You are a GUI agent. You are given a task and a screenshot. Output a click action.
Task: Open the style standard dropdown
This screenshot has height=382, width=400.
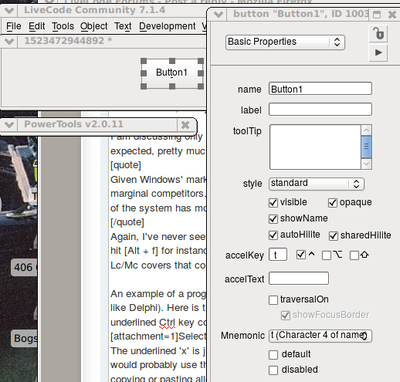[316, 184]
